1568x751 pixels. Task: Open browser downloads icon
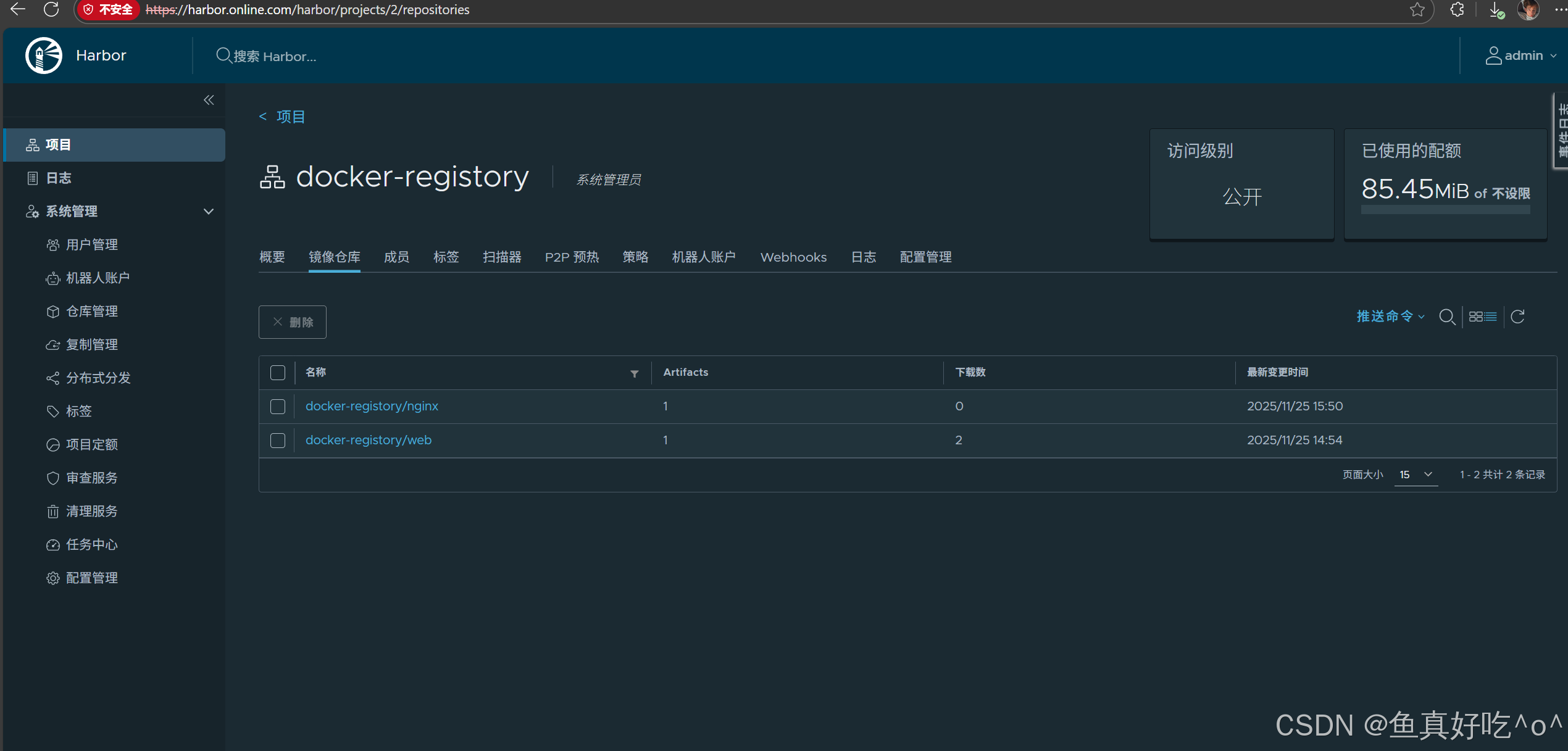[x=1496, y=10]
